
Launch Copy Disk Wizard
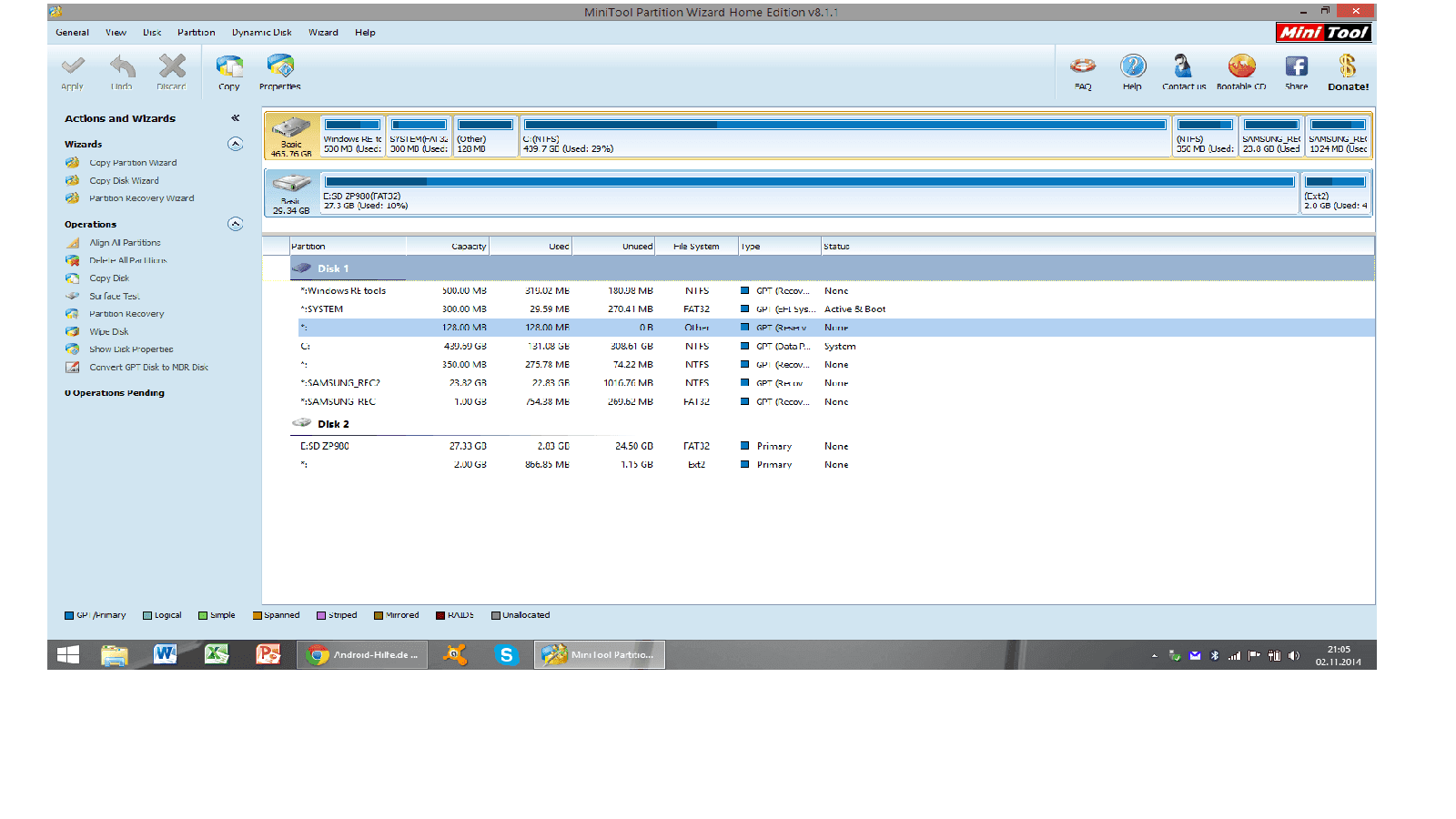(124, 180)
